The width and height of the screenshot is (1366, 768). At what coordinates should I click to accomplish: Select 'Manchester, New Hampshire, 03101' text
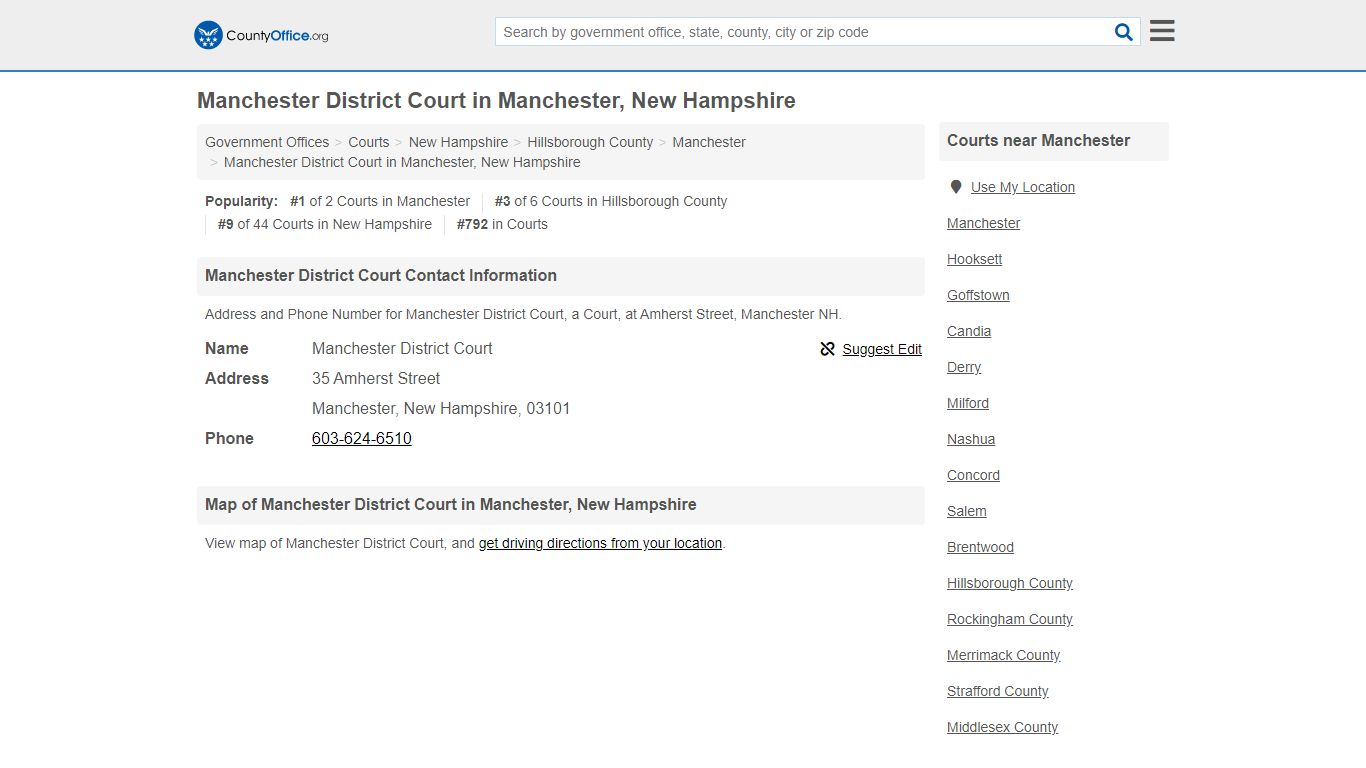pyautogui.click(x=441, y=408)
